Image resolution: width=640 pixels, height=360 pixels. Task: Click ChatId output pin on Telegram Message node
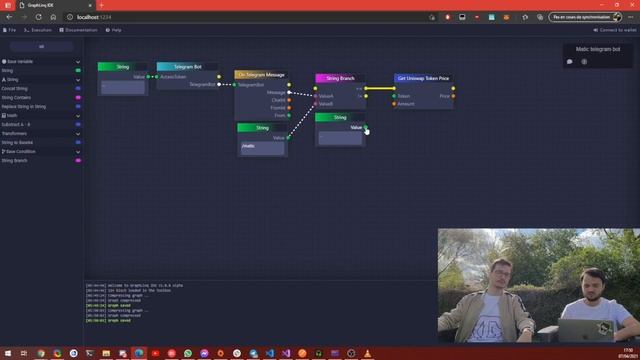click(289, 100)
